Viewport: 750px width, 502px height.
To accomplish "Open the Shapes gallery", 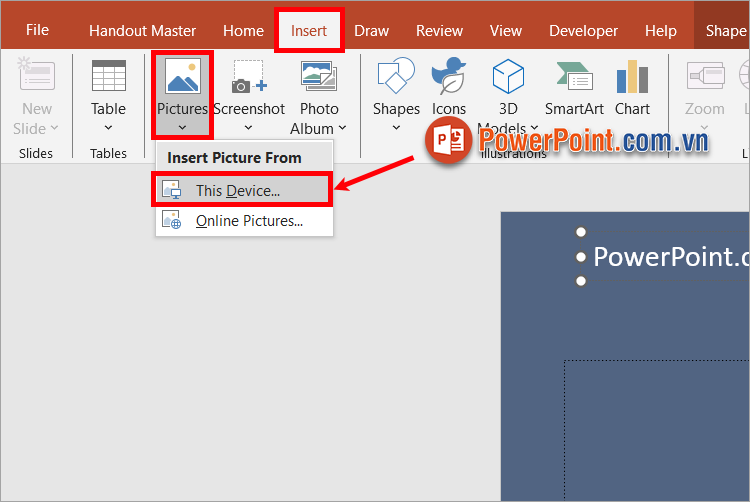I will [x=396, y=78].
